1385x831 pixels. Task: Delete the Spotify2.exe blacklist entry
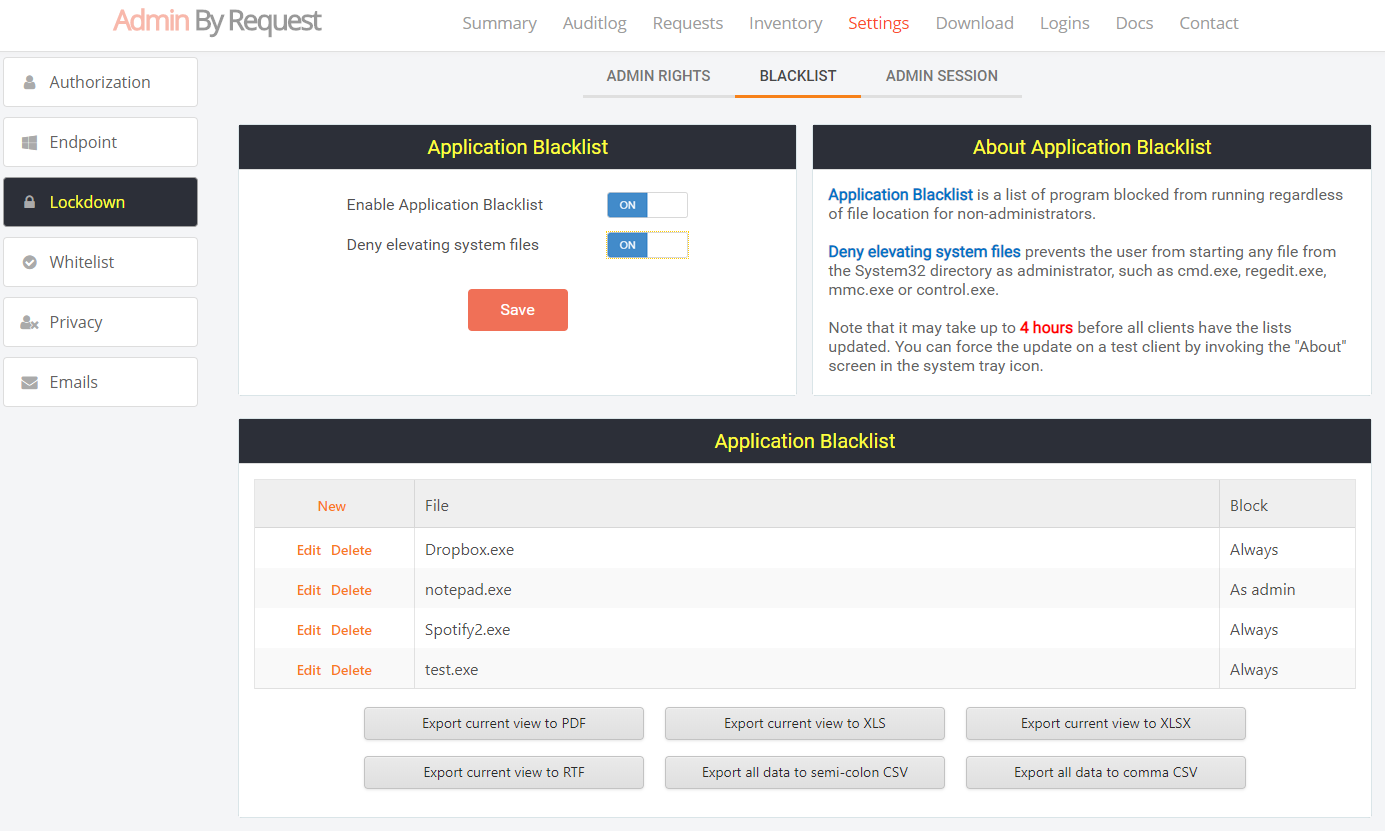point(351,630)
